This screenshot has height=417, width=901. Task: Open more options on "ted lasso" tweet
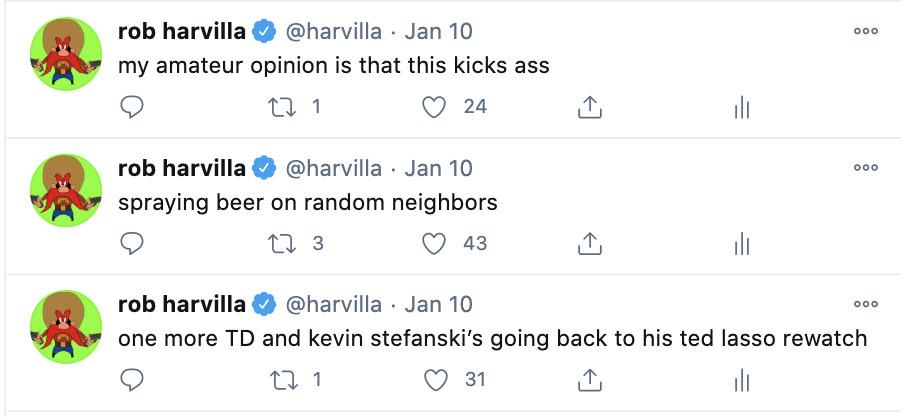click(865, 304)
